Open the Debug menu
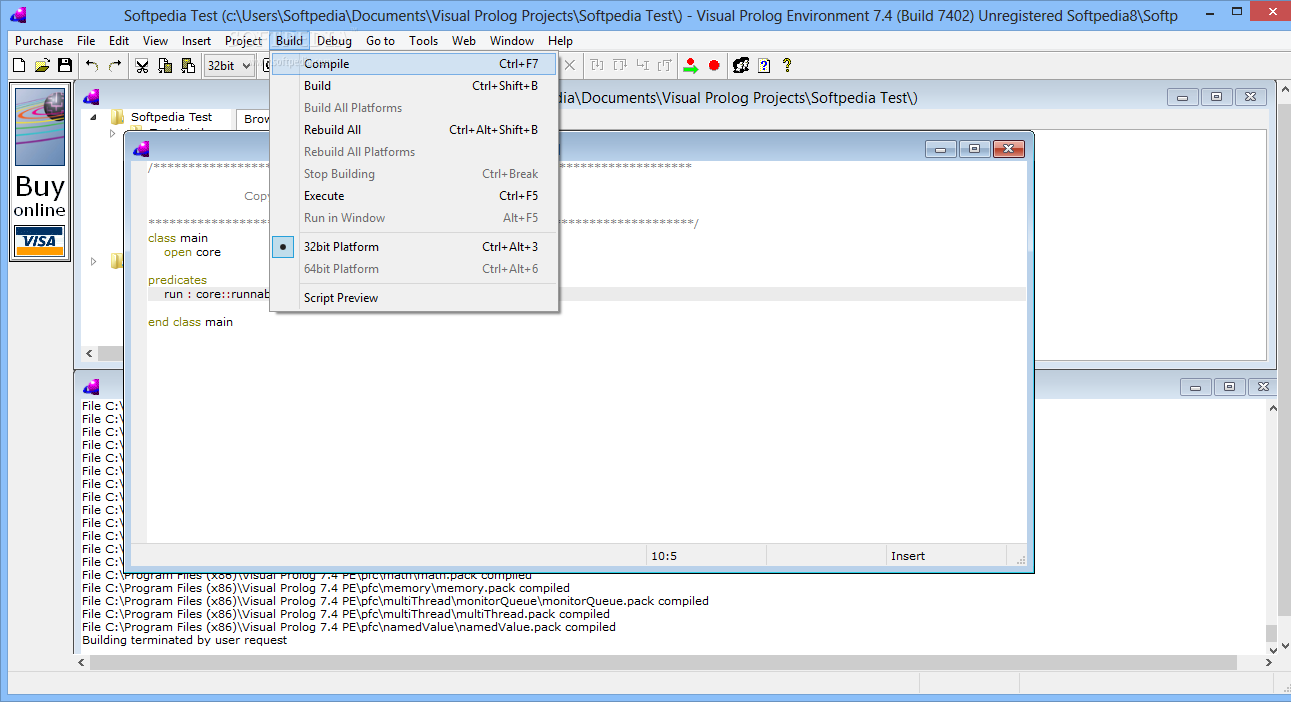 pos(334,41)
